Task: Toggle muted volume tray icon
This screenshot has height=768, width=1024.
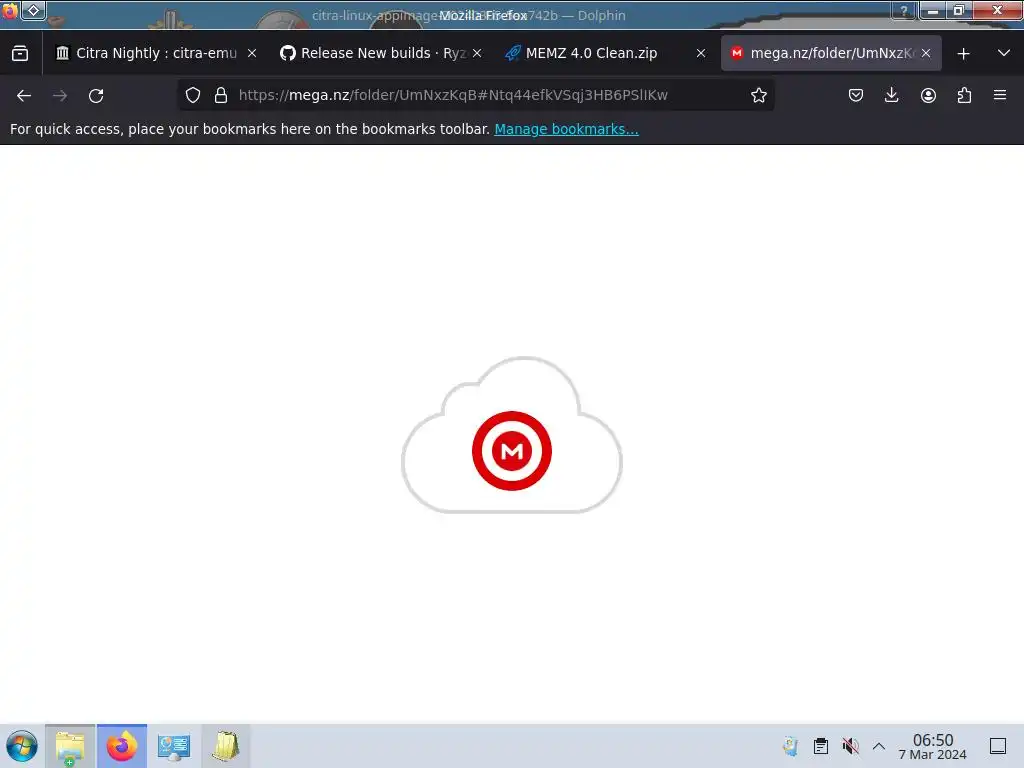Action: [850, 746]
